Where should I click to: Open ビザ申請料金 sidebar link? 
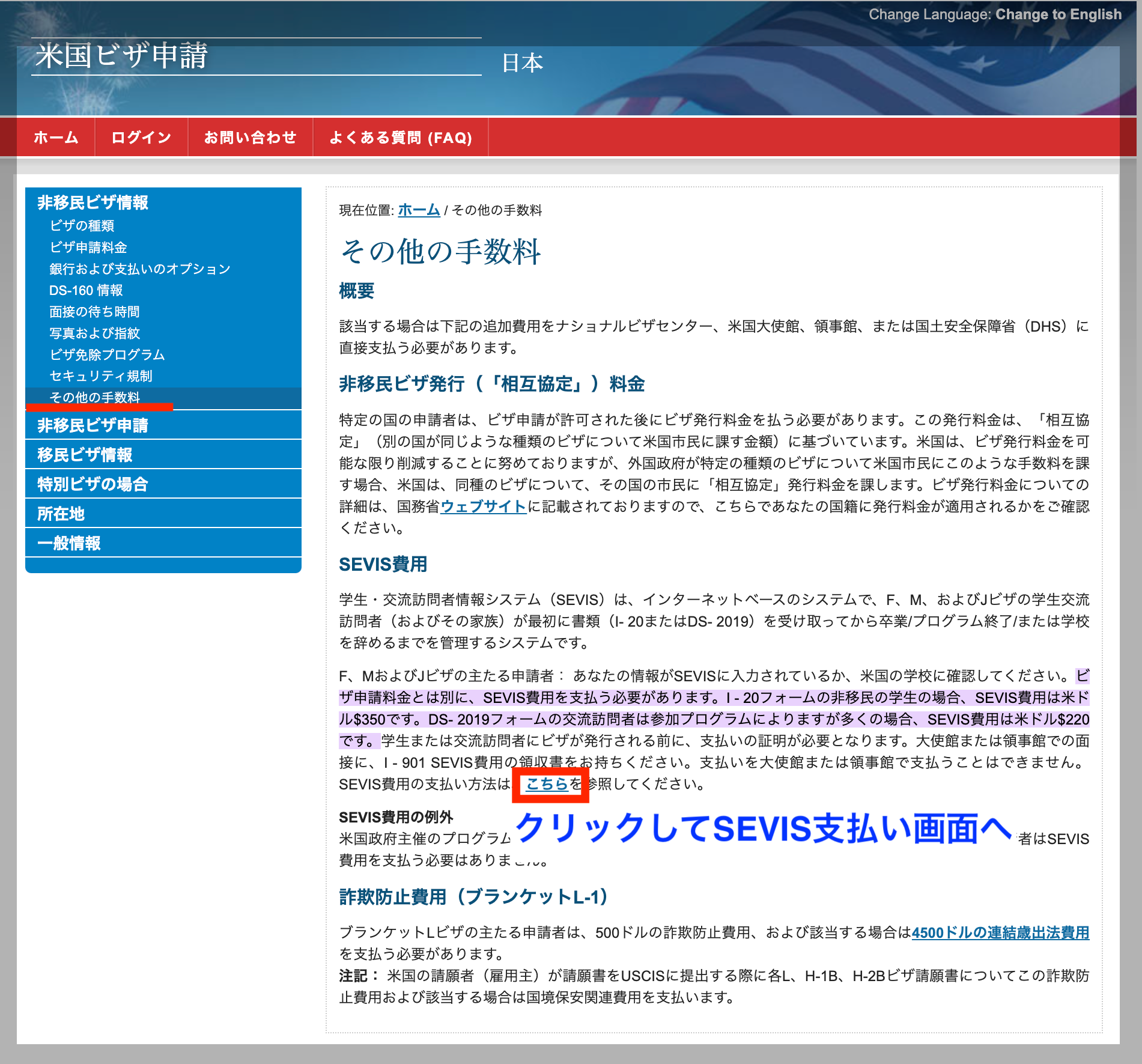[88, 248]
